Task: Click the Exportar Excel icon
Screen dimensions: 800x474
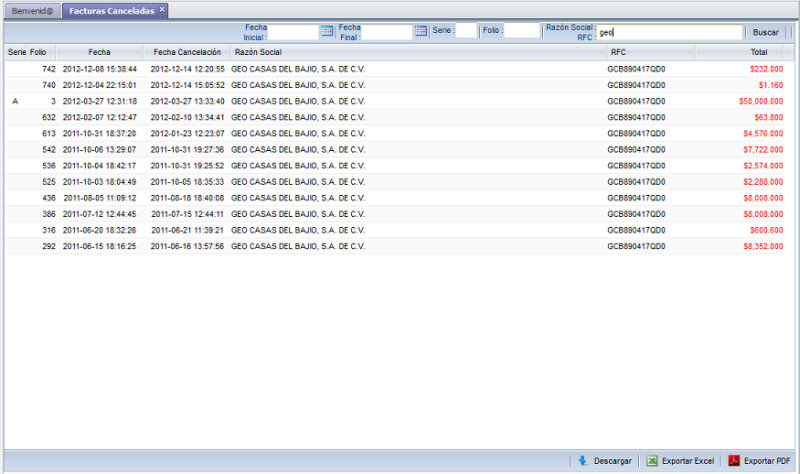Action: click(652, 461)
